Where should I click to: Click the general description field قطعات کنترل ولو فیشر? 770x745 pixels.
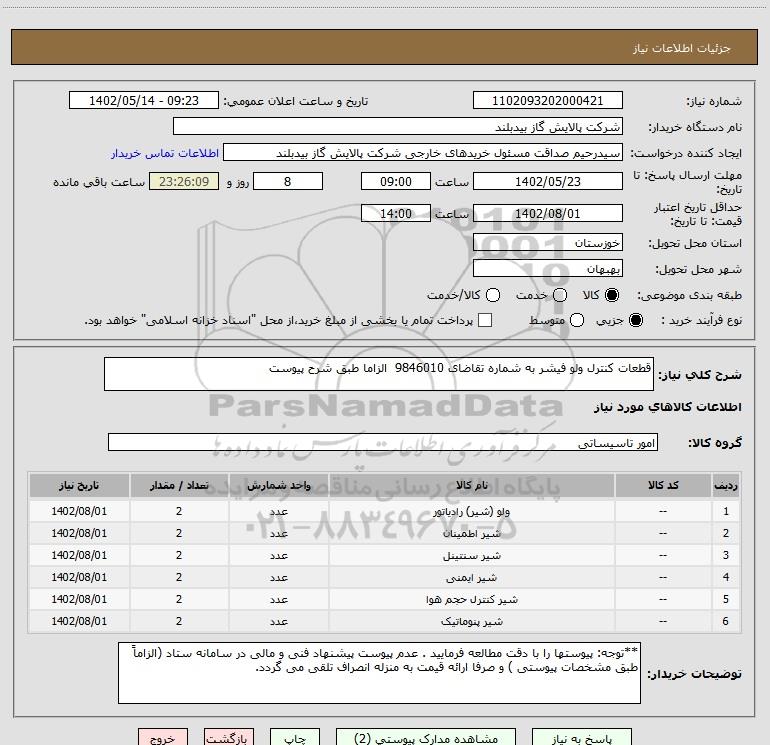379,374
